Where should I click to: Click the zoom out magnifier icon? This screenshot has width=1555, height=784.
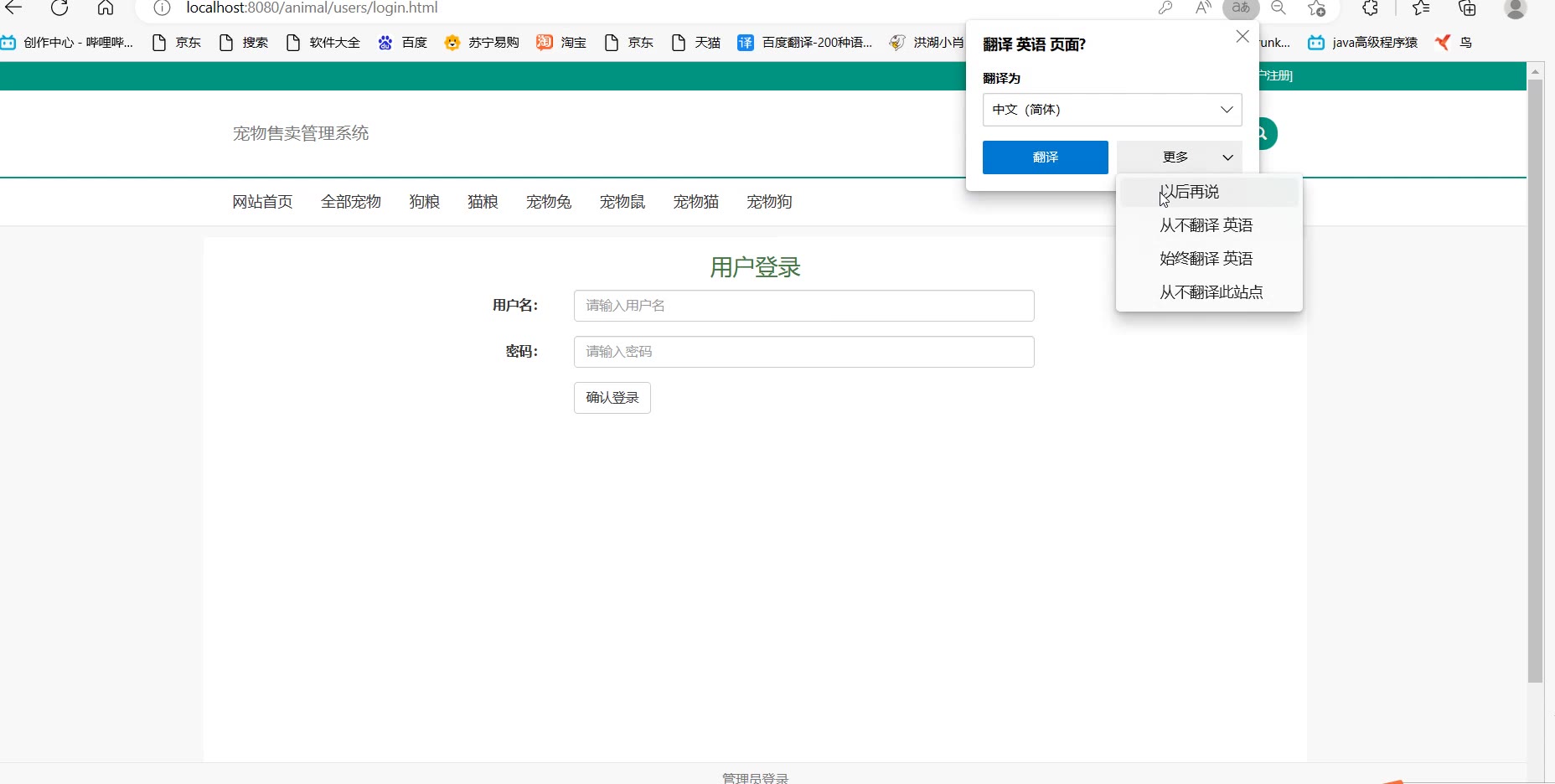pos(1279,8)
